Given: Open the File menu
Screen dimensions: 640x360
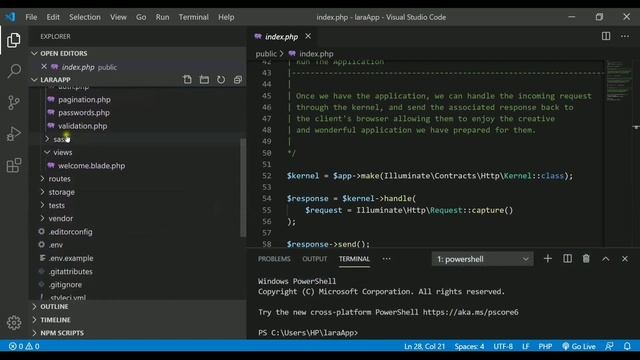Looking at the screenshot, I should coord(31,17).
